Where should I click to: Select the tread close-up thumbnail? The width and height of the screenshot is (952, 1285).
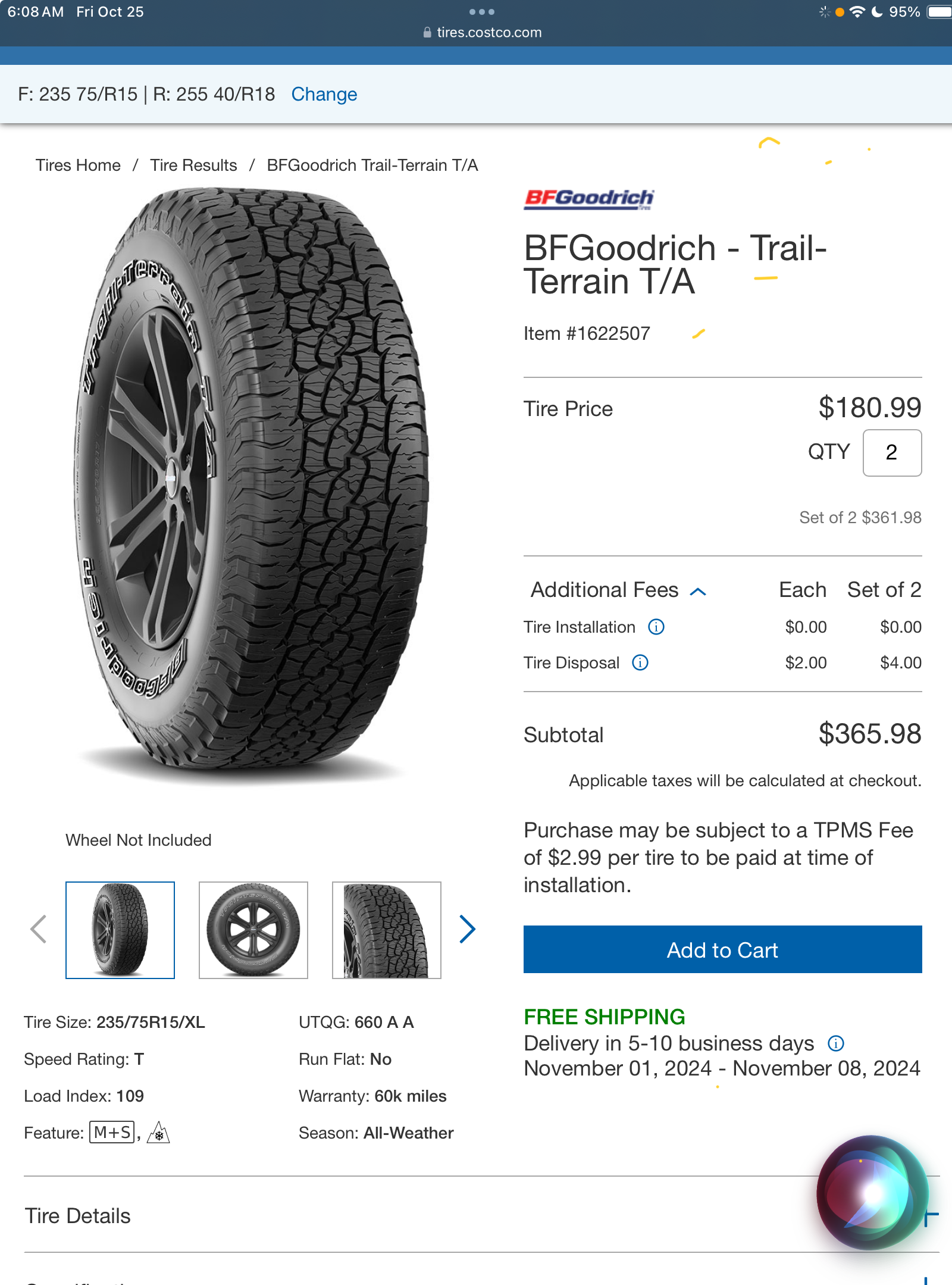click(387, 930)
